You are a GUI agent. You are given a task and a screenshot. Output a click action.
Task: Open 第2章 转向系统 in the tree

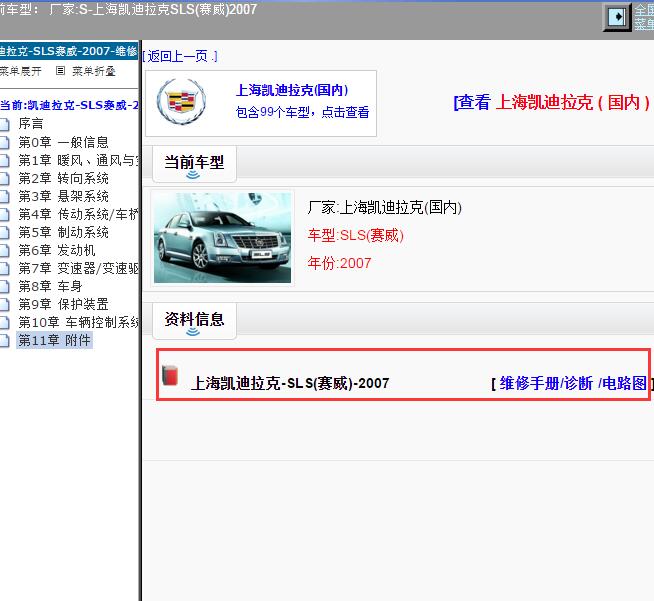(x=63, y=179)
